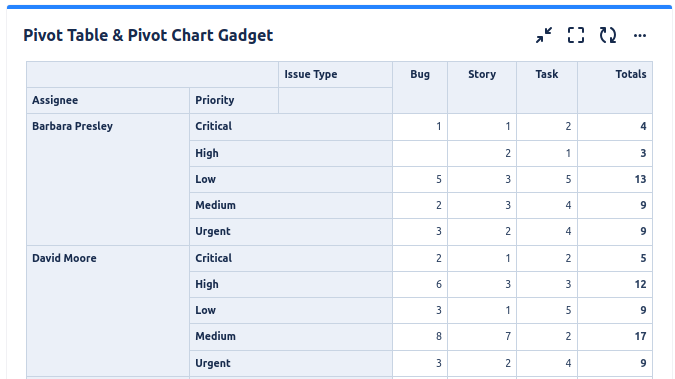Click David Moore Critical total of 5
This screenshot has width=675, height=379.
tap(615, 258)
